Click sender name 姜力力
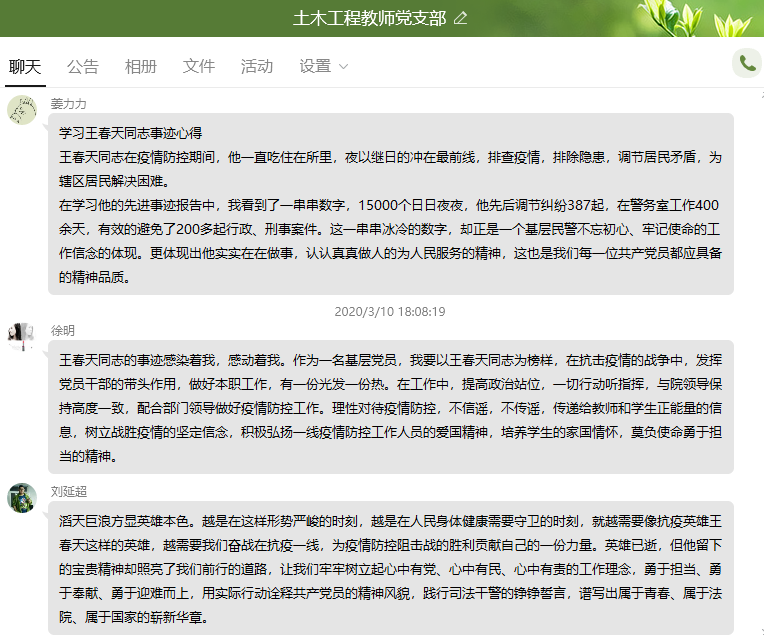The image size is (764, 639). click(69, 104)
